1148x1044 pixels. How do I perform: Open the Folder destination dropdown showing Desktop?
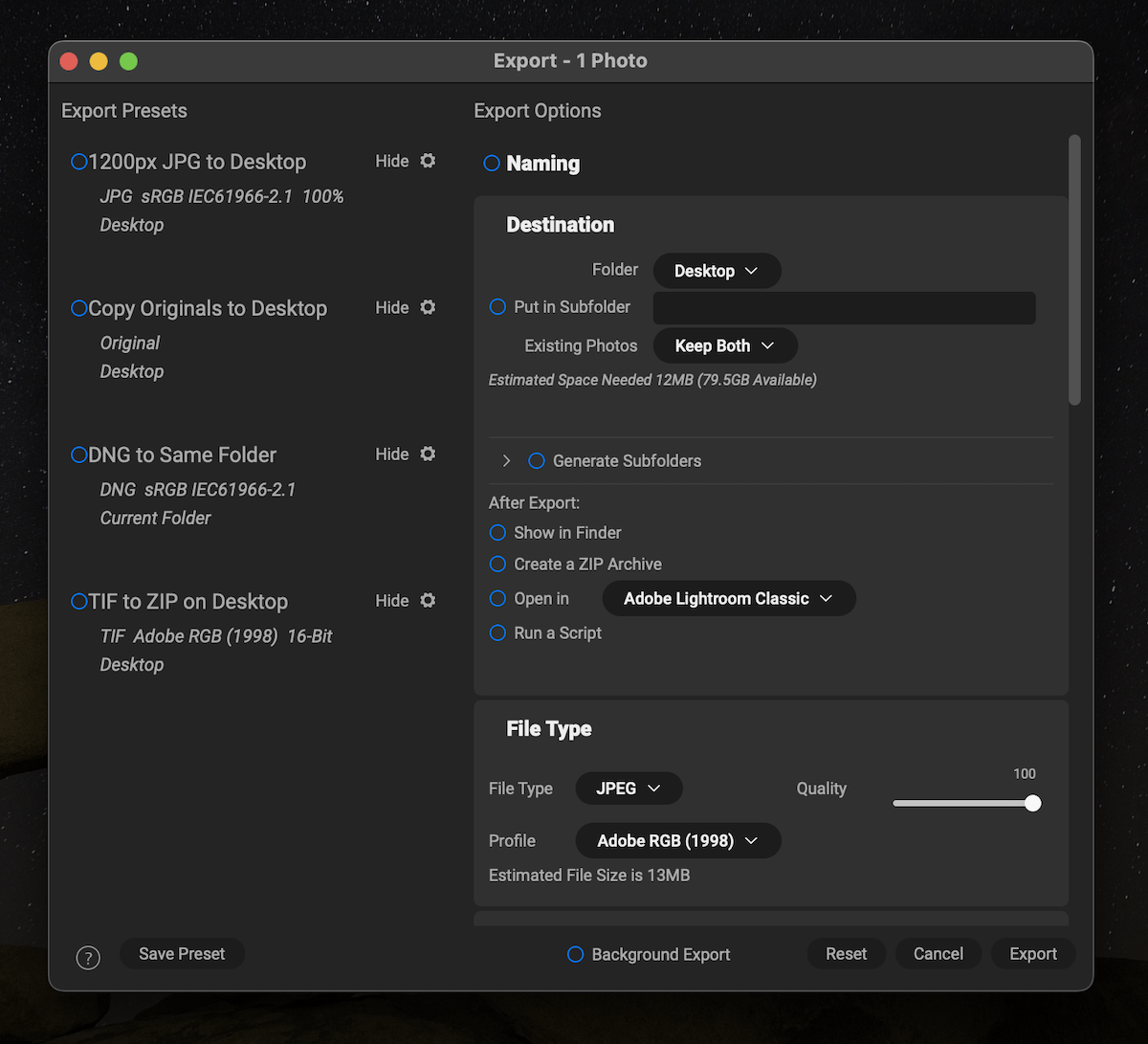717,271
